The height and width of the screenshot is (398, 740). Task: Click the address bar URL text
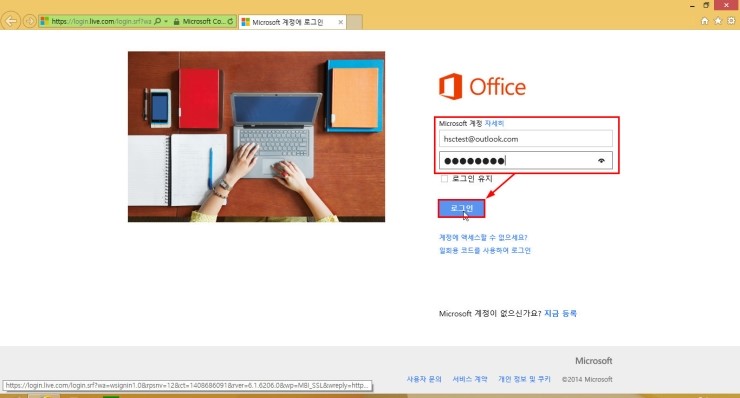tap(101, 21)
